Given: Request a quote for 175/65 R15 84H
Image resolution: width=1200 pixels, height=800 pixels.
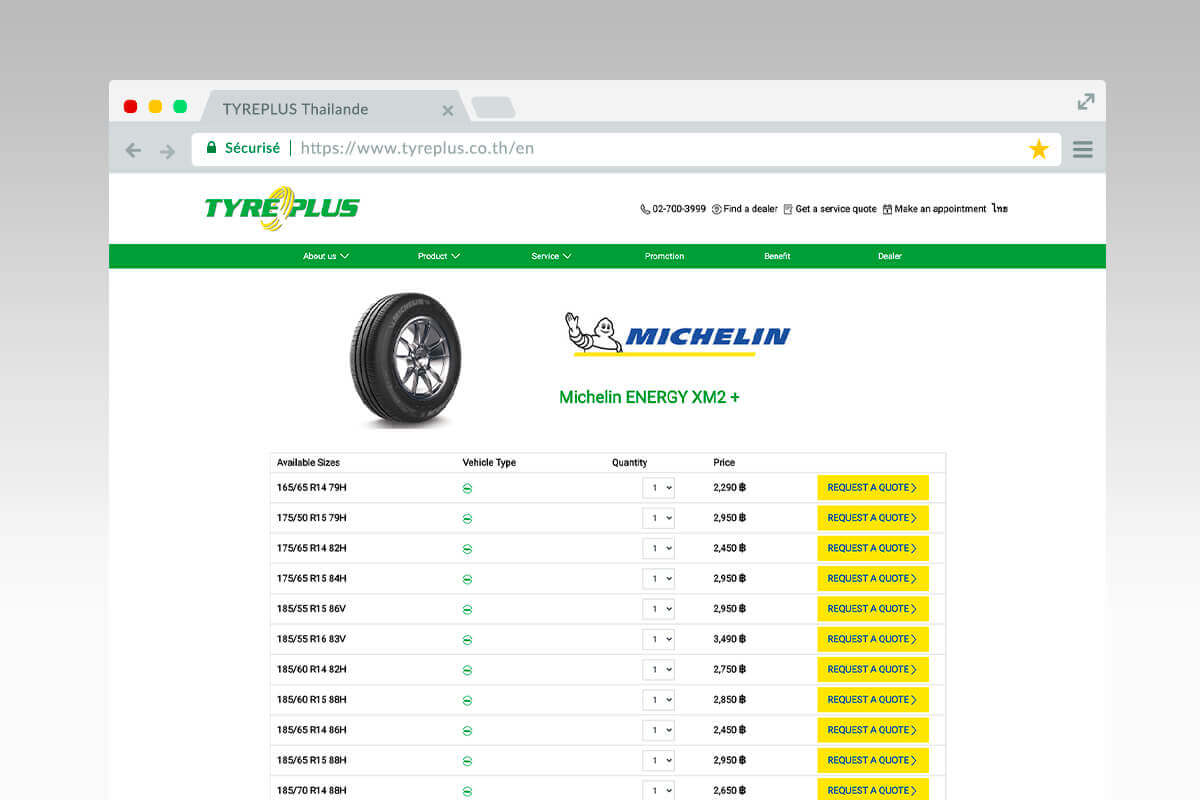Looking at the screenshot, I should [x=873, y=578].
